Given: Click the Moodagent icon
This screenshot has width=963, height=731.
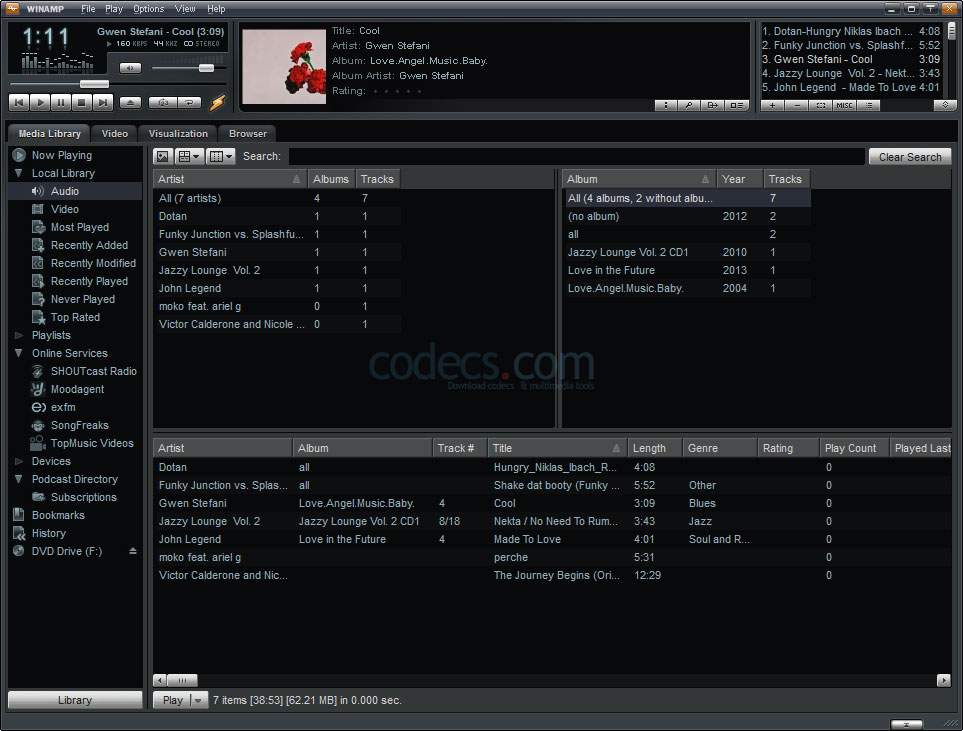Looking at the screenshot, I should (x=38, y=389).
